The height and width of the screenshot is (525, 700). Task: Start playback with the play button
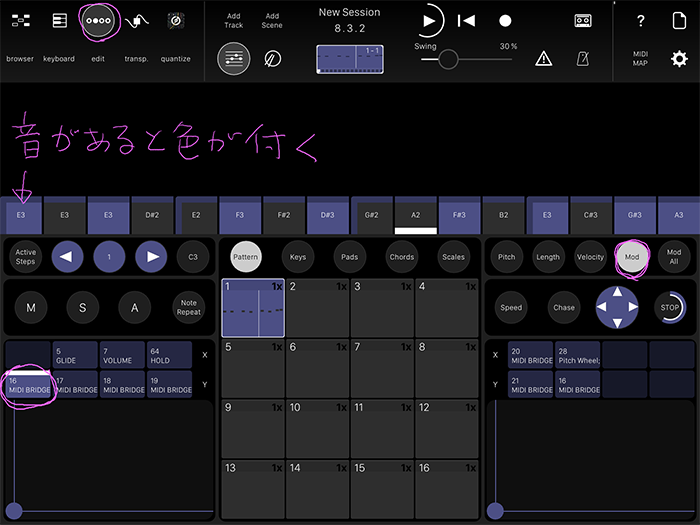(429, 21)
